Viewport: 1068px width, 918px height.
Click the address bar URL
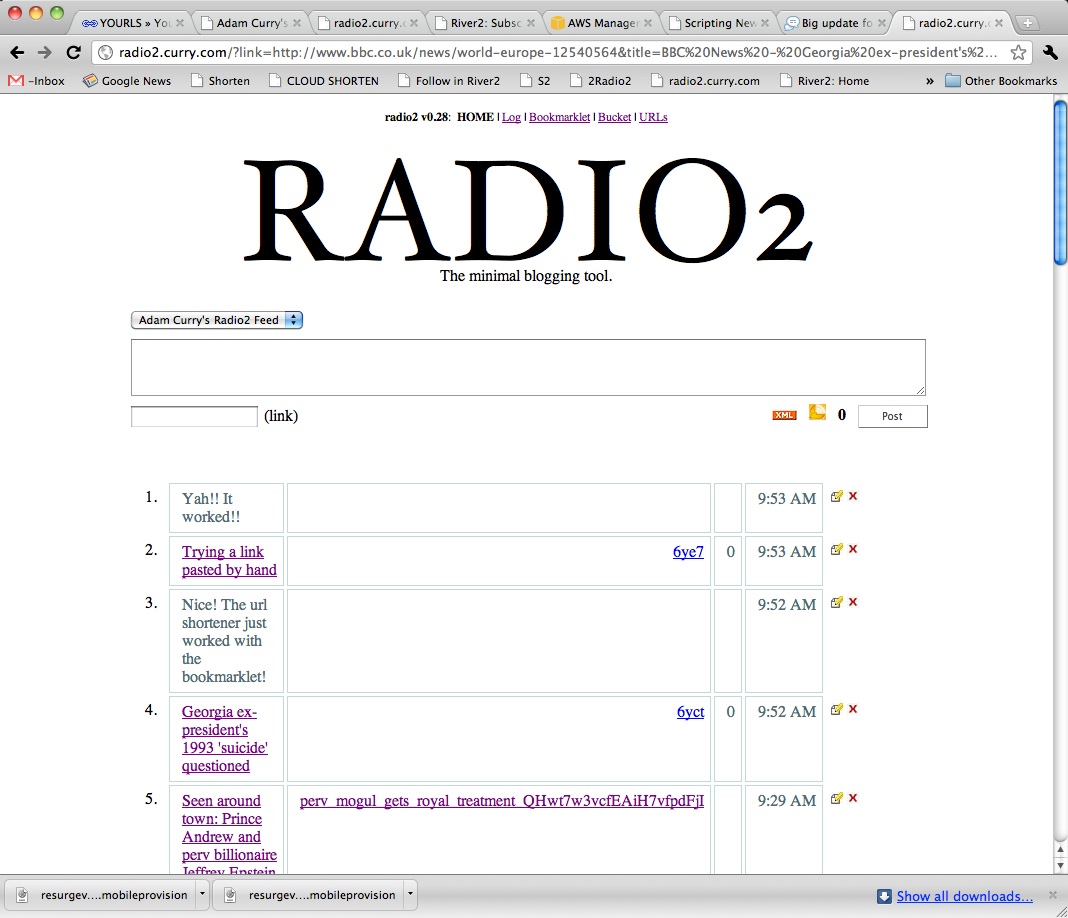point(557,52)
